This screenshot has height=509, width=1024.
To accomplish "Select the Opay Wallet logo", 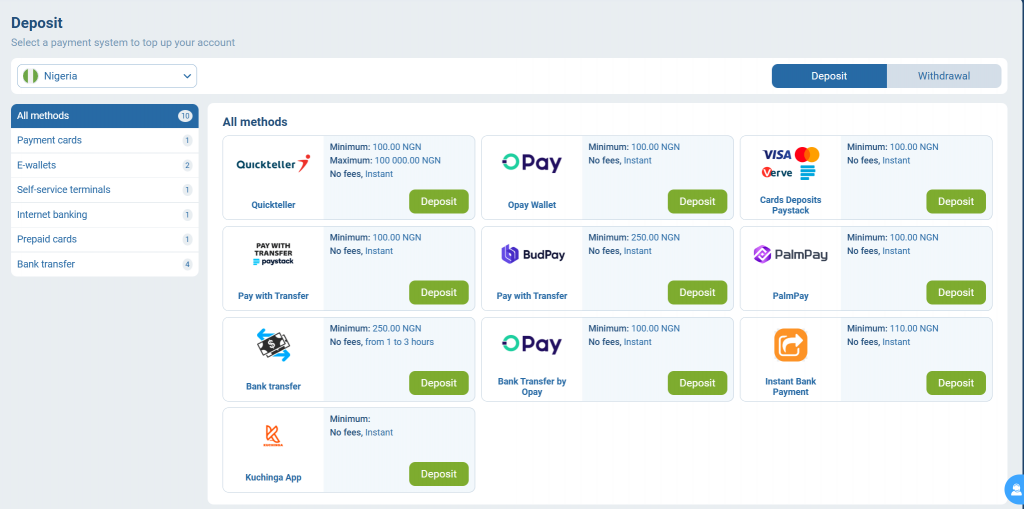I will (531, 163).
